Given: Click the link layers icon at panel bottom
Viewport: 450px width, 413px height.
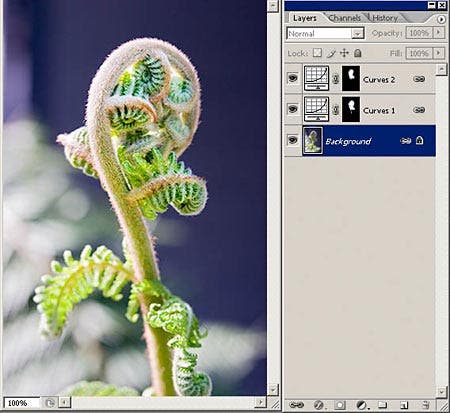Looking at the screenshot, I should click(x=296, y=405).
